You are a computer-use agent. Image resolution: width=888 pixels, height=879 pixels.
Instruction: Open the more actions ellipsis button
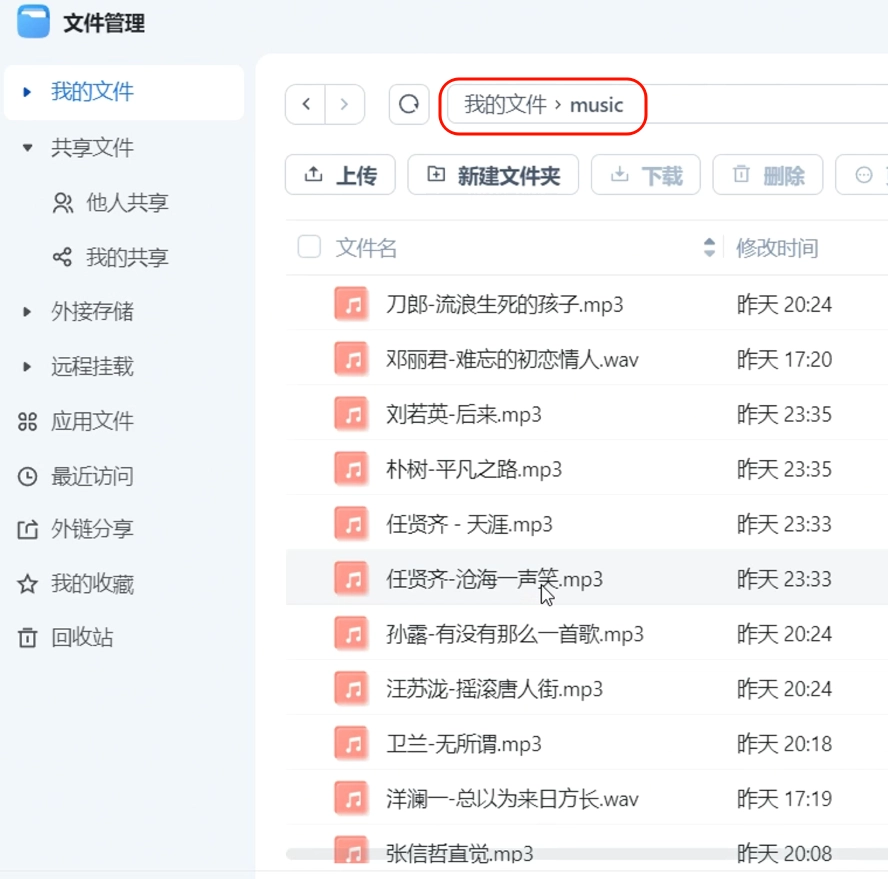tap(863, 174)
